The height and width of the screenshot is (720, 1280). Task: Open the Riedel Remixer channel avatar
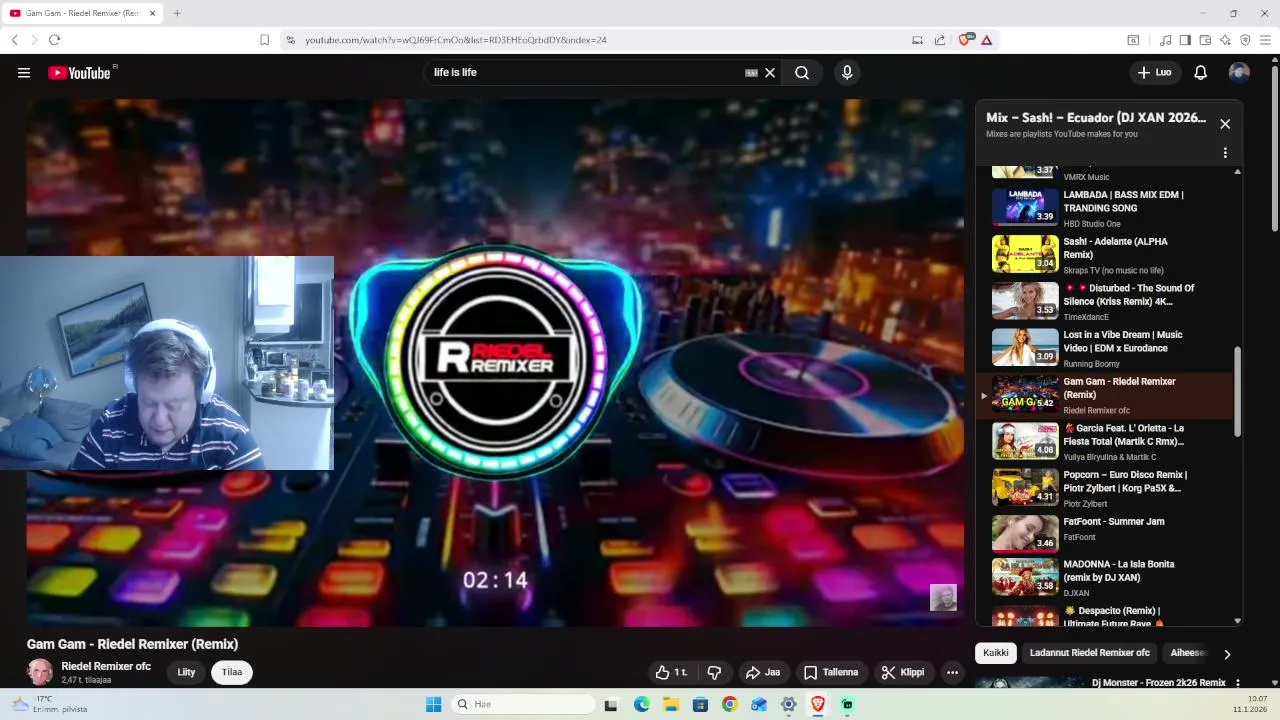pos(40,672)
